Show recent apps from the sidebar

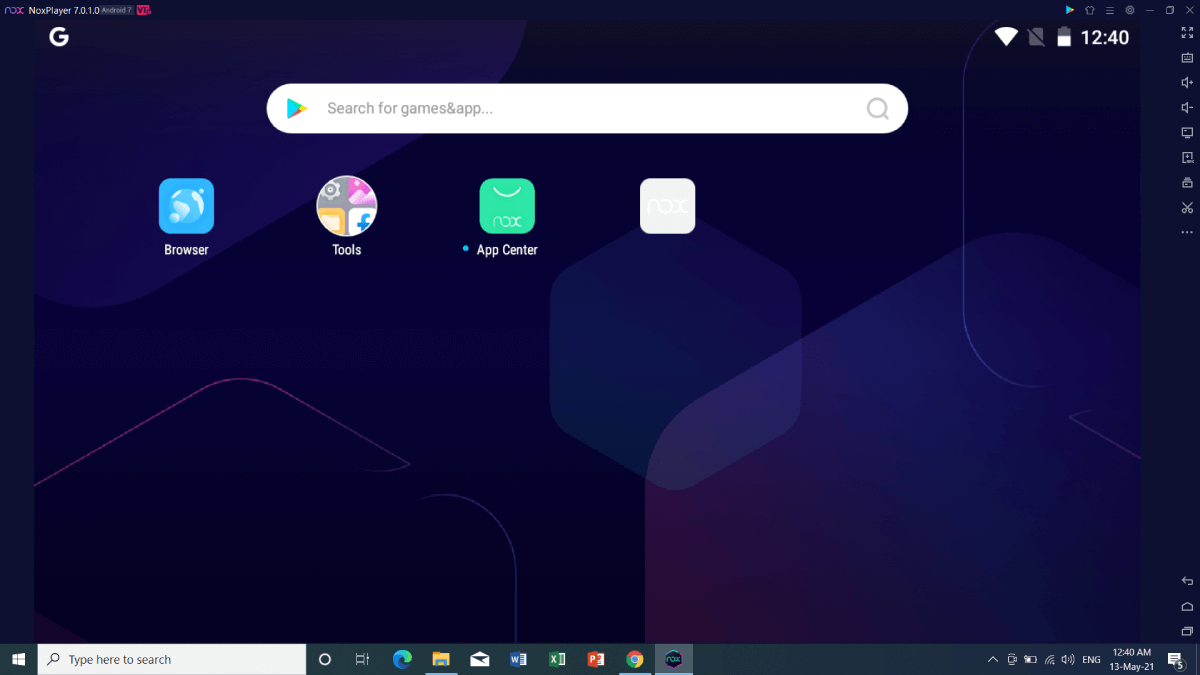click(x=1187, y=631)
